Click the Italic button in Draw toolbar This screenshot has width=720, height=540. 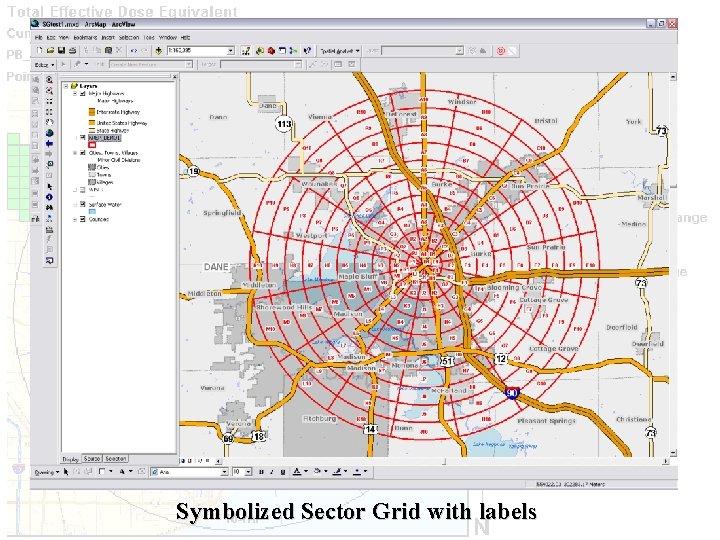[x=272, y=472]
